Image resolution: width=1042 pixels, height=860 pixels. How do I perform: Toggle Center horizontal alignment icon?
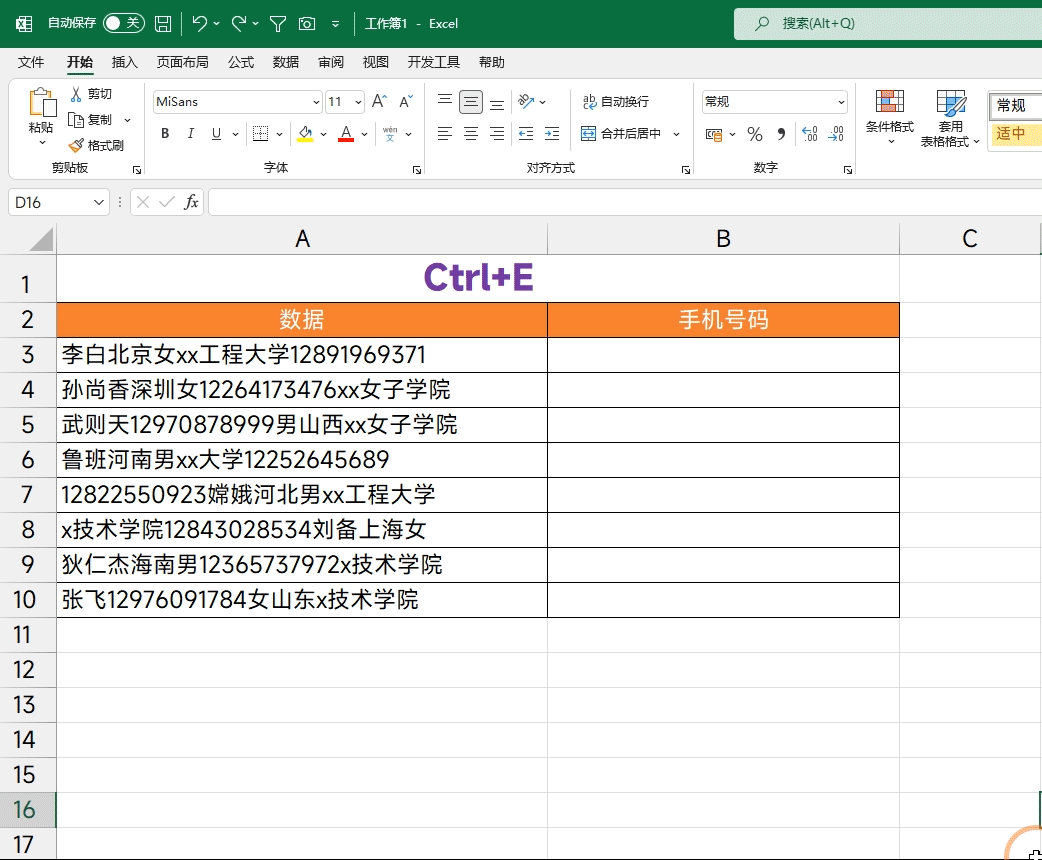470,134
